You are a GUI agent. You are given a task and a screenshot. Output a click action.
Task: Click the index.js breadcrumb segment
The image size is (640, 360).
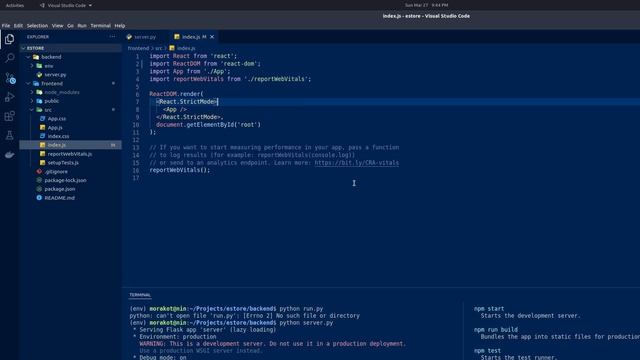[x=186, y=48]
